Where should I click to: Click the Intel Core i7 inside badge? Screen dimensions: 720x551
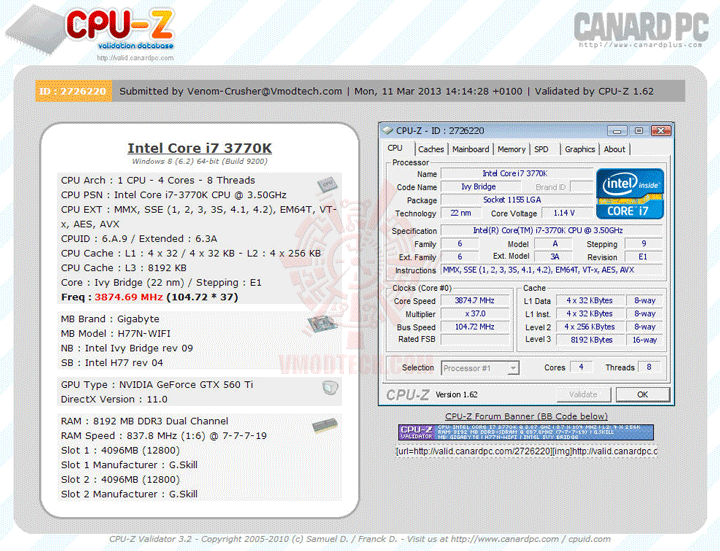[630, 193]
